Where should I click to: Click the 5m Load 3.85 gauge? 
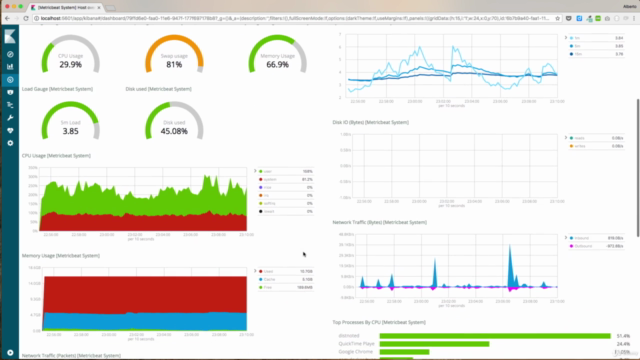coord(71,121)
